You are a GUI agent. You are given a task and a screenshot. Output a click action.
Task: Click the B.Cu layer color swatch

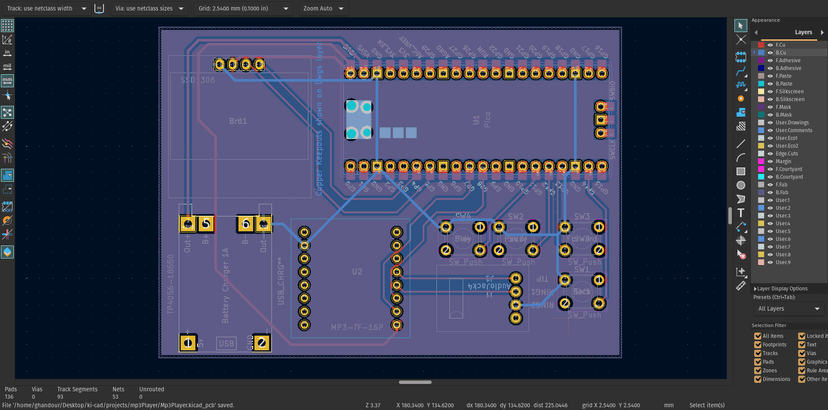point(761,53)
